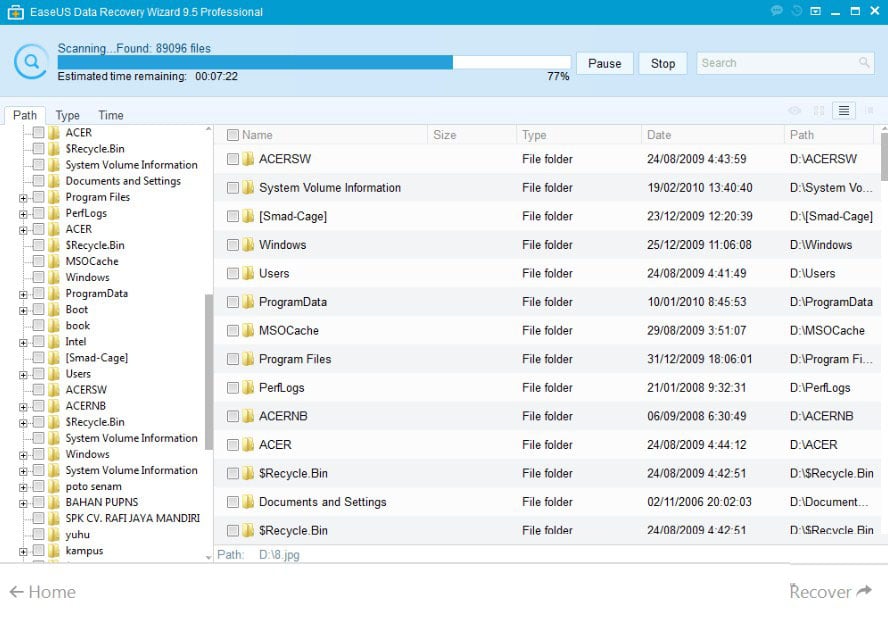
Task: Tick checkbox for ACERSW in file list
Action: [232, 159]
